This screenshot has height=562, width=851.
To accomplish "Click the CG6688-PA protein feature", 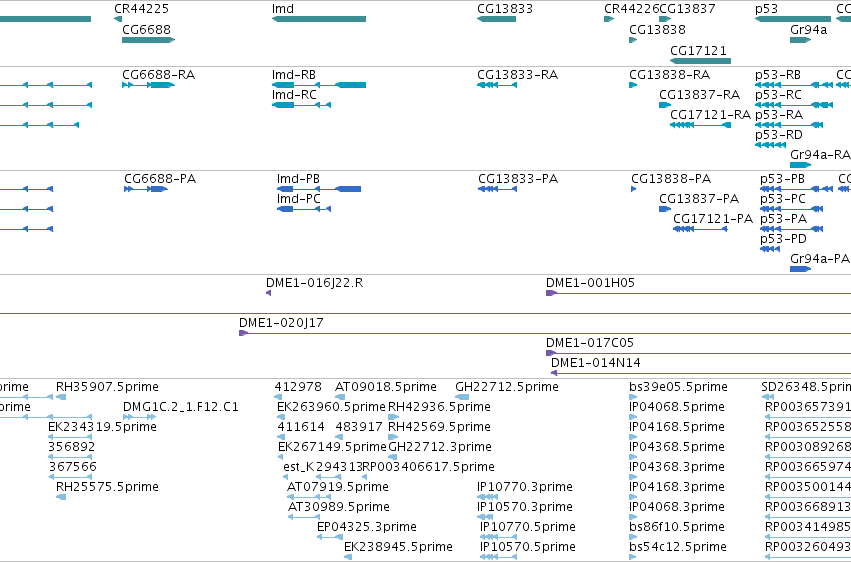I will (145, 189).
